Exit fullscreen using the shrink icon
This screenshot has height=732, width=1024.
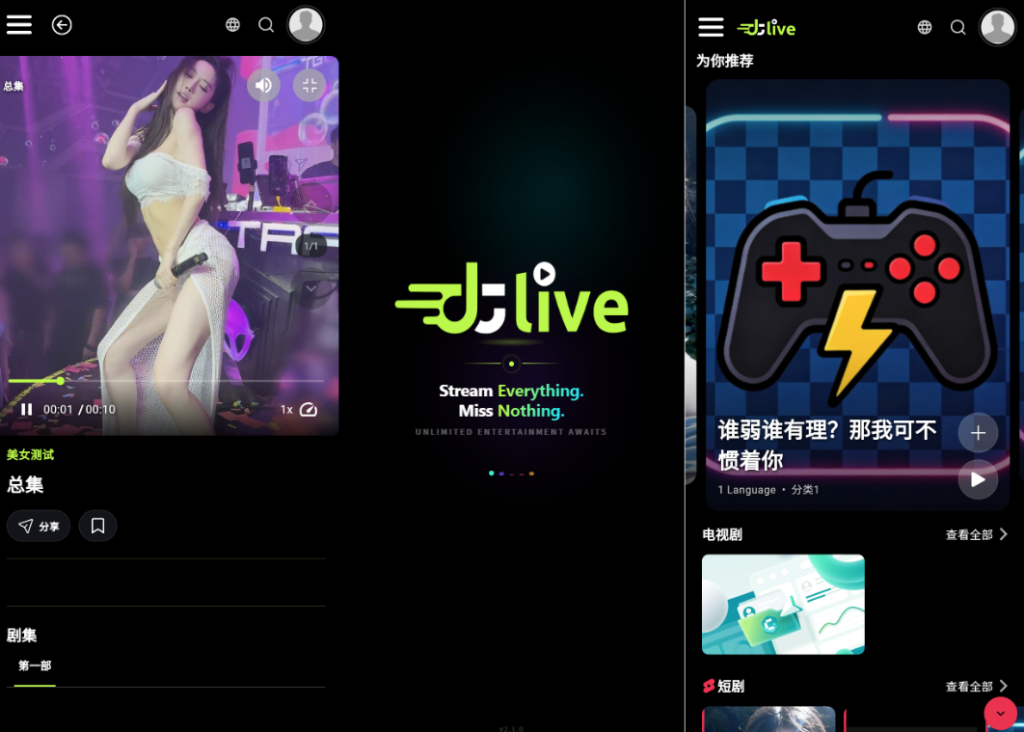[x=310, y=85]
